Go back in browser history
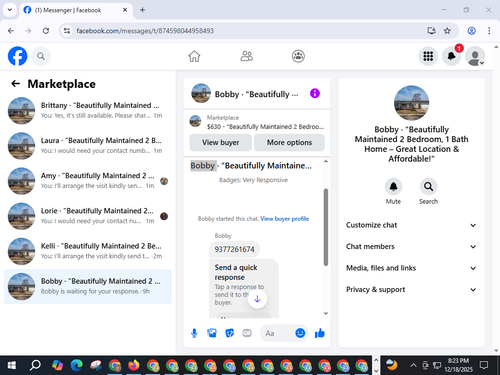This screenshot has height=375, width=500. click(x=11, y=31)
